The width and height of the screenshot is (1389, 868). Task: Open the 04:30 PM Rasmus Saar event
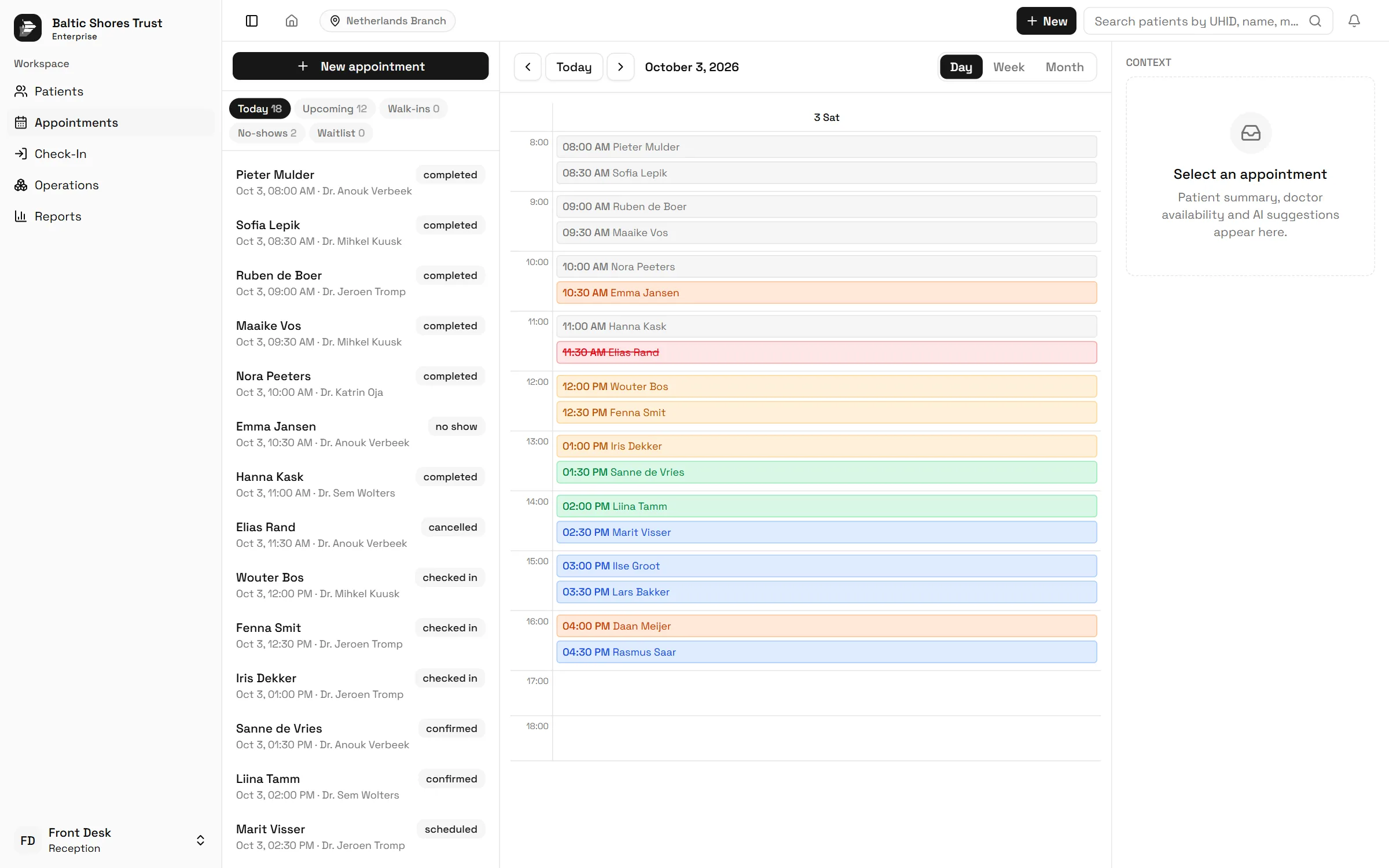pos(826,652)
